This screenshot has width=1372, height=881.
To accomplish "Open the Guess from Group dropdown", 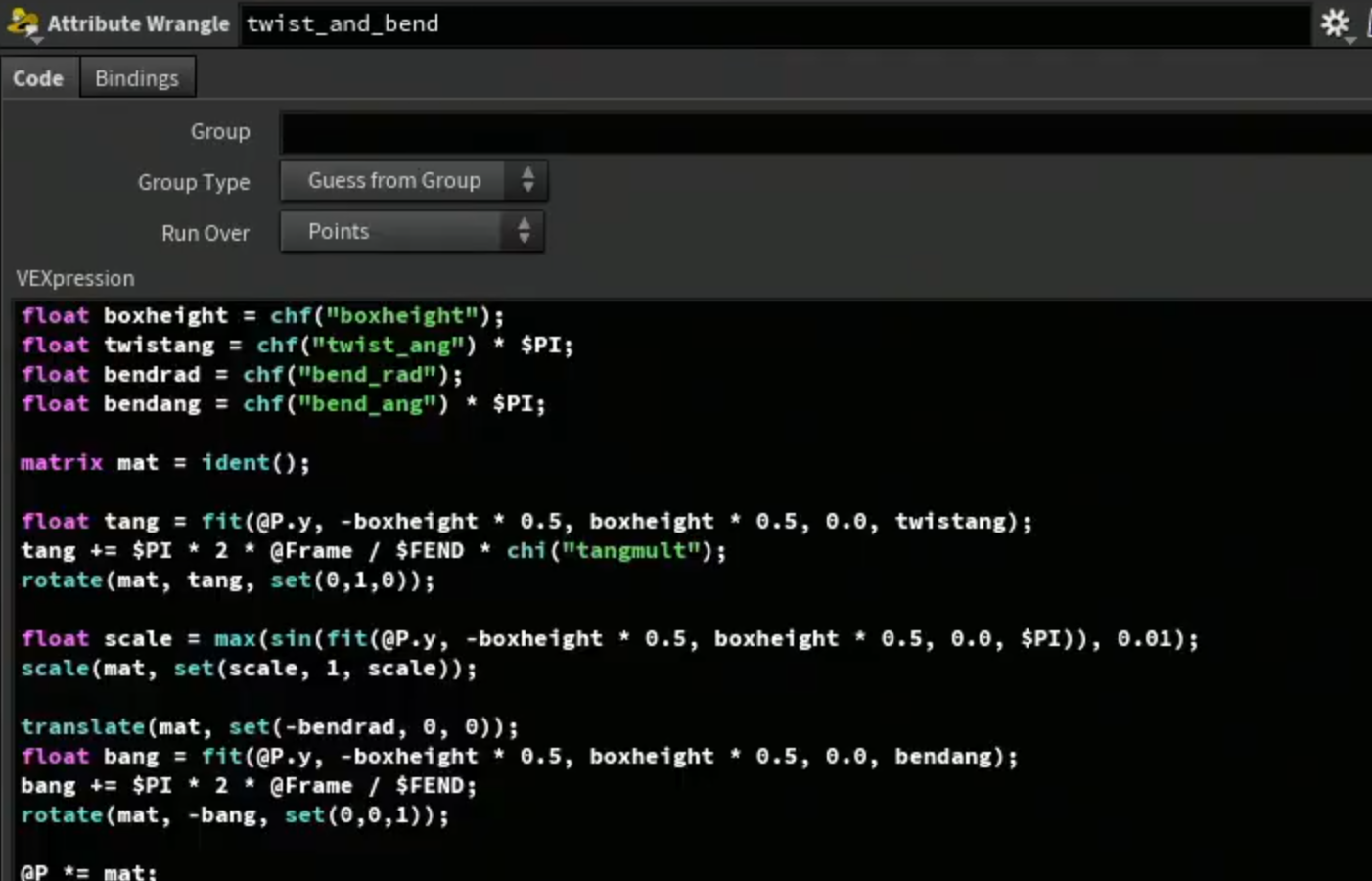I will 414,180.
